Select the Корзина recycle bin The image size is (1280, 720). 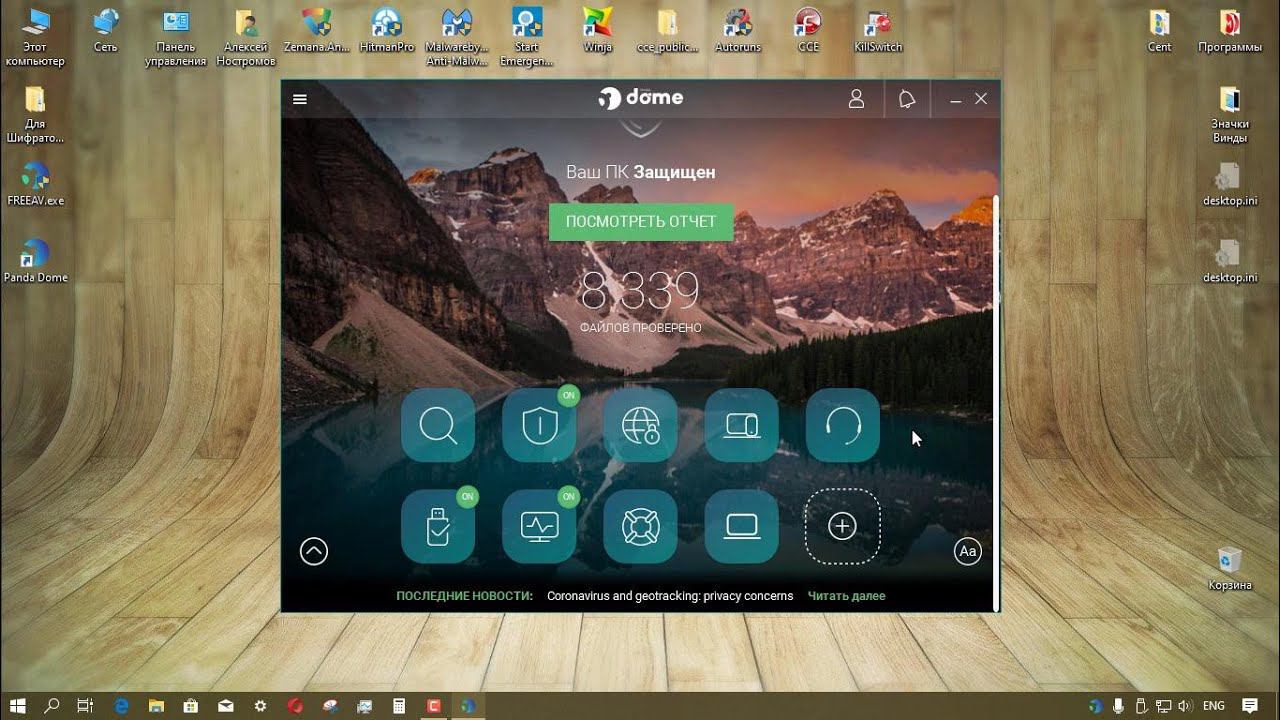click(x=1230, y=568)
